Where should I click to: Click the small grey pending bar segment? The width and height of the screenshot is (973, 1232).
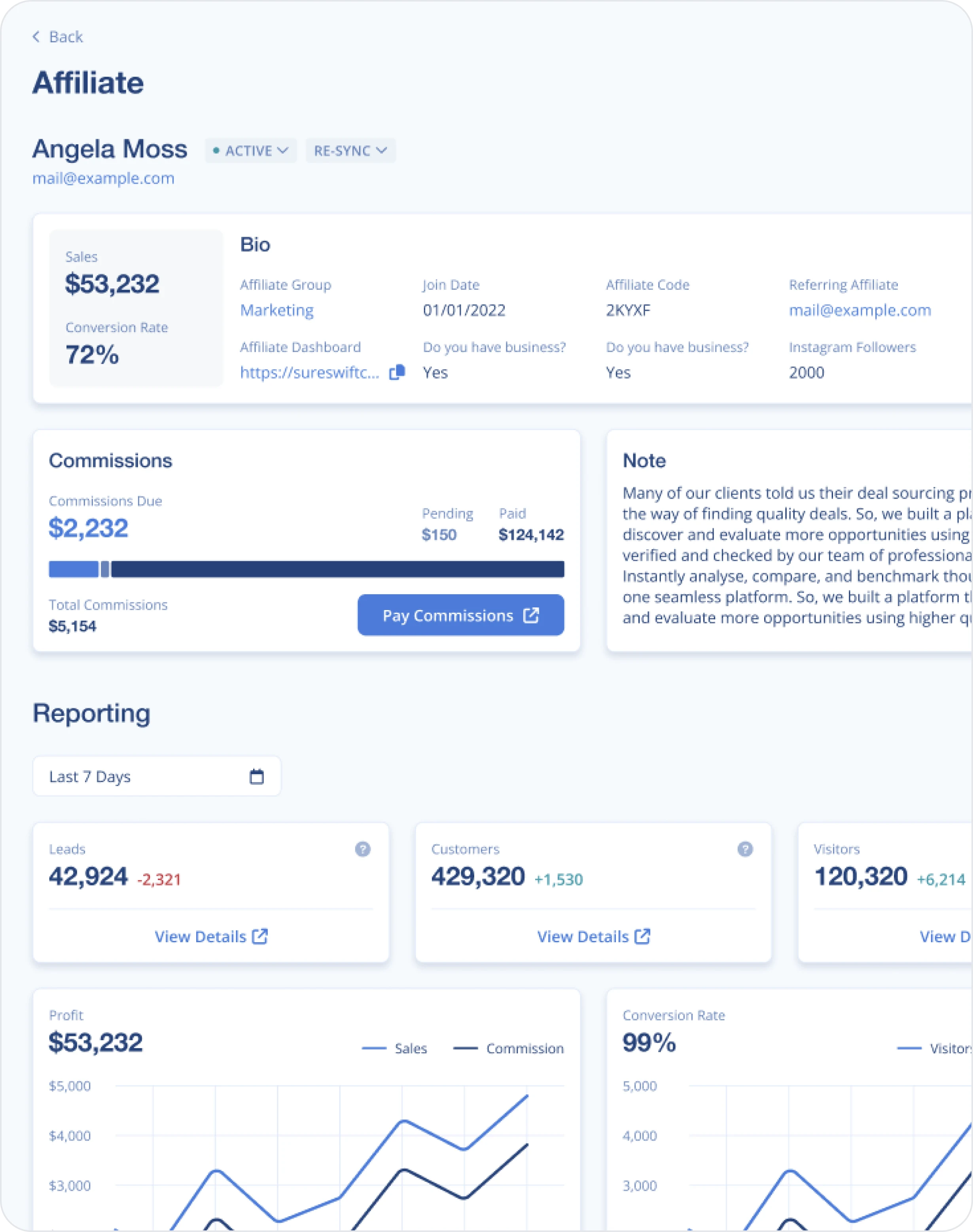click(105, 569)
